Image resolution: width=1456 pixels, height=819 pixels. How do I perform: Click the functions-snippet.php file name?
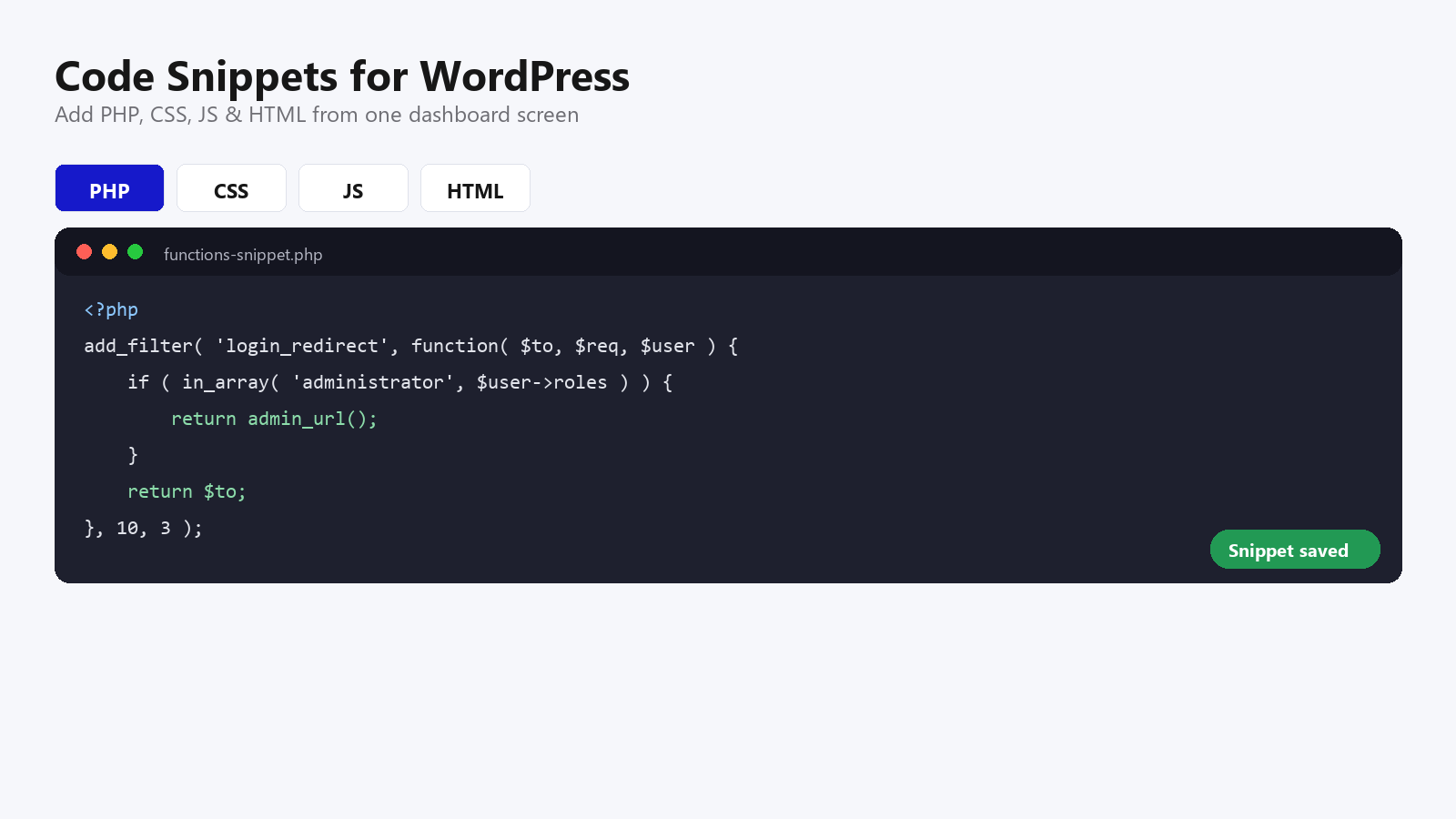pyautogui.click(x=243, y=255)
